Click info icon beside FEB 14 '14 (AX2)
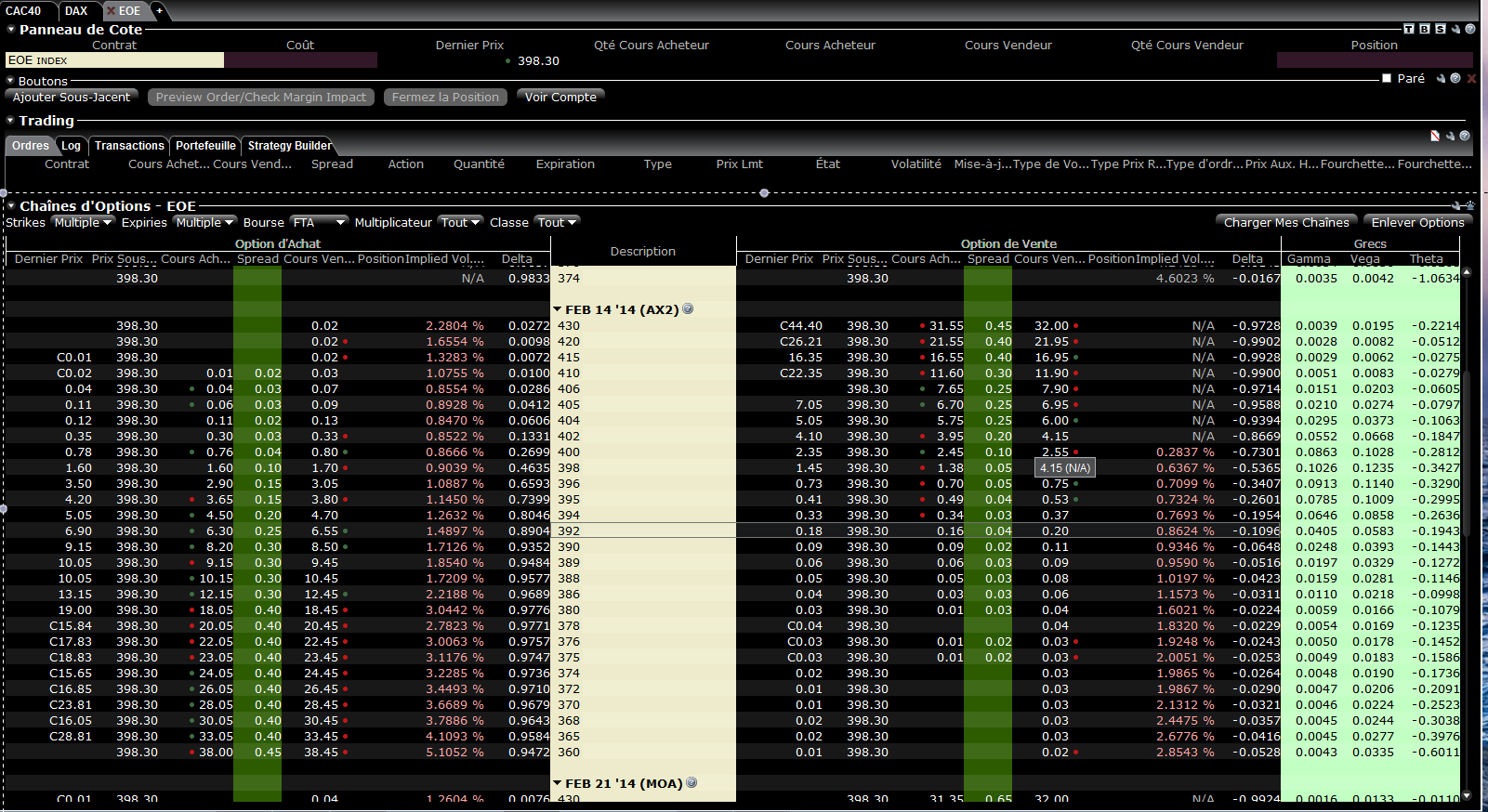This screenshot has width=1488, height=812. (x=689, y=309)
